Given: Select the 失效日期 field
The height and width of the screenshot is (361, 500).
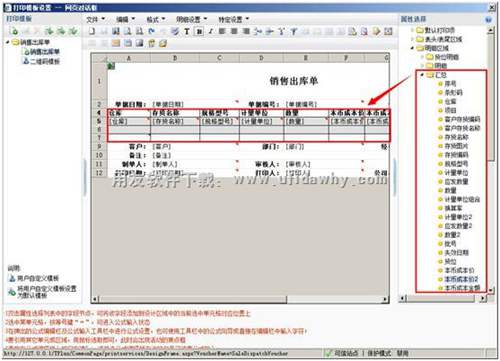Looking at the screenshot, I should [x=456, y=253].
